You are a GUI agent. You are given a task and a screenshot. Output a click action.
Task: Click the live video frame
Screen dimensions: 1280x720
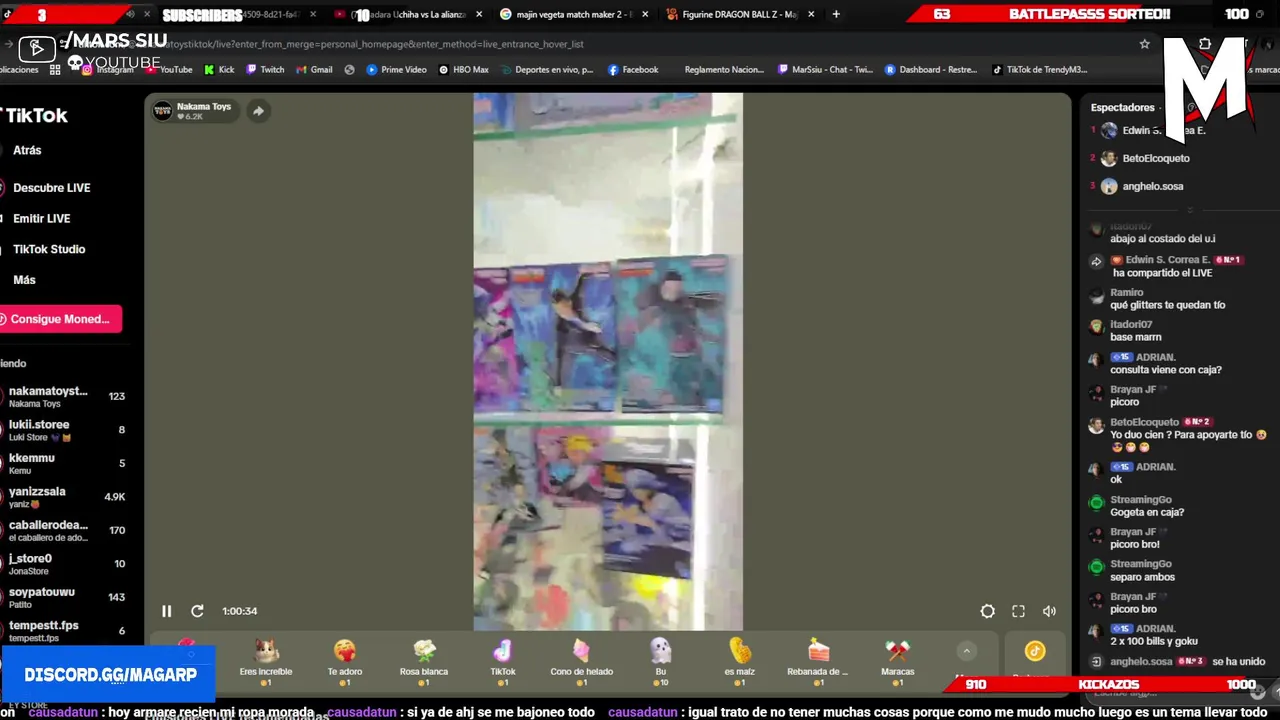pyautogui.click(x=608, y=362)
